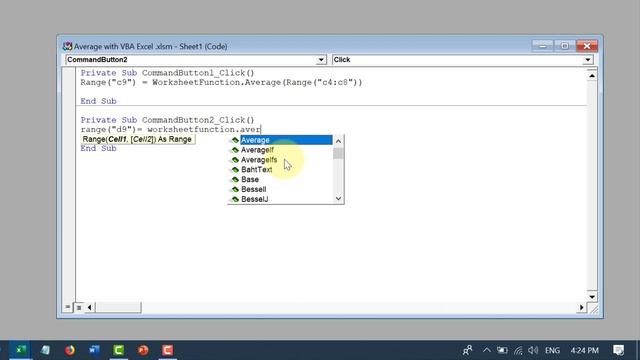Select AverageIf in the autocomplete list
The image size is (640, 360).
[x=257, y=150]
